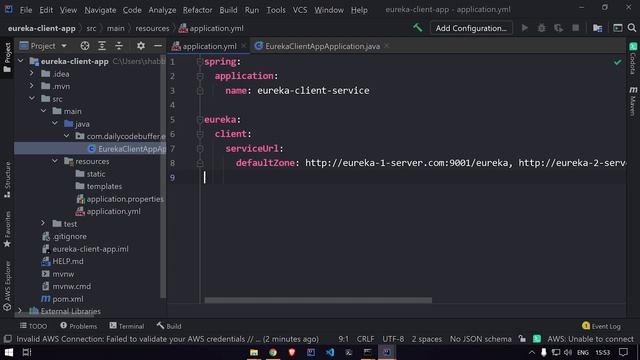This screenshot has width=640, height=360.
Task: Click Expand All icon in Project panel
Action: coord(102,46)
